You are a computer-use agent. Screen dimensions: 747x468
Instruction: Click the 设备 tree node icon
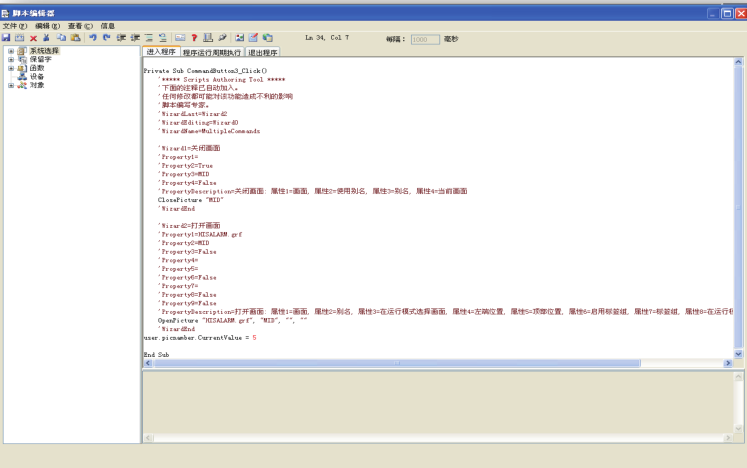click(22, 76)
